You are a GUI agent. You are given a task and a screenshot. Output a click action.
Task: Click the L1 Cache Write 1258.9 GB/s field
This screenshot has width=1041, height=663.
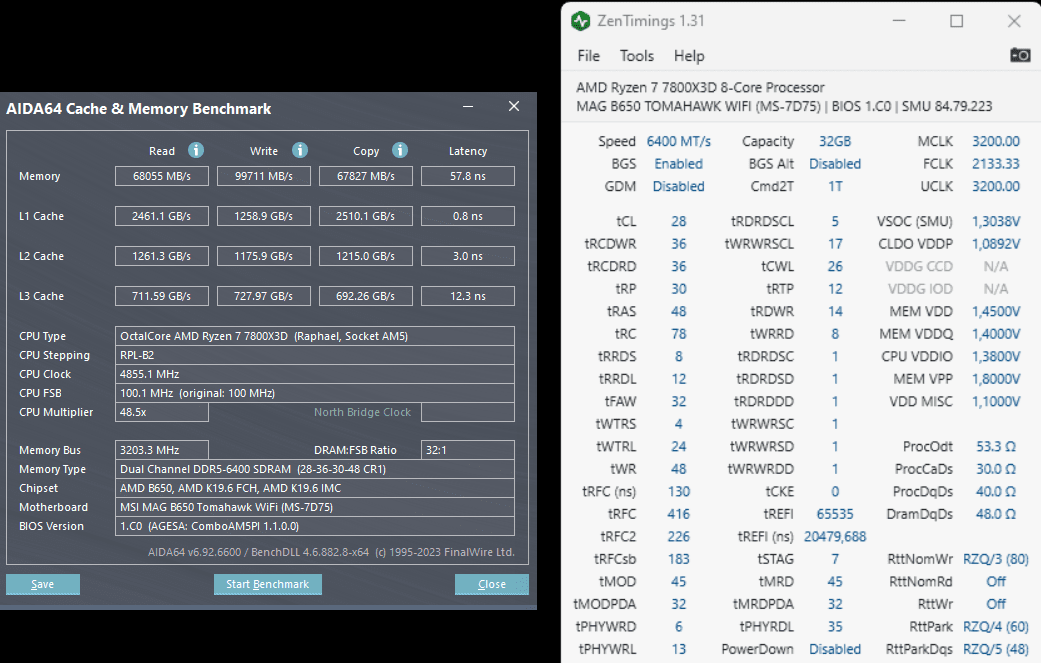coord(264,216)
